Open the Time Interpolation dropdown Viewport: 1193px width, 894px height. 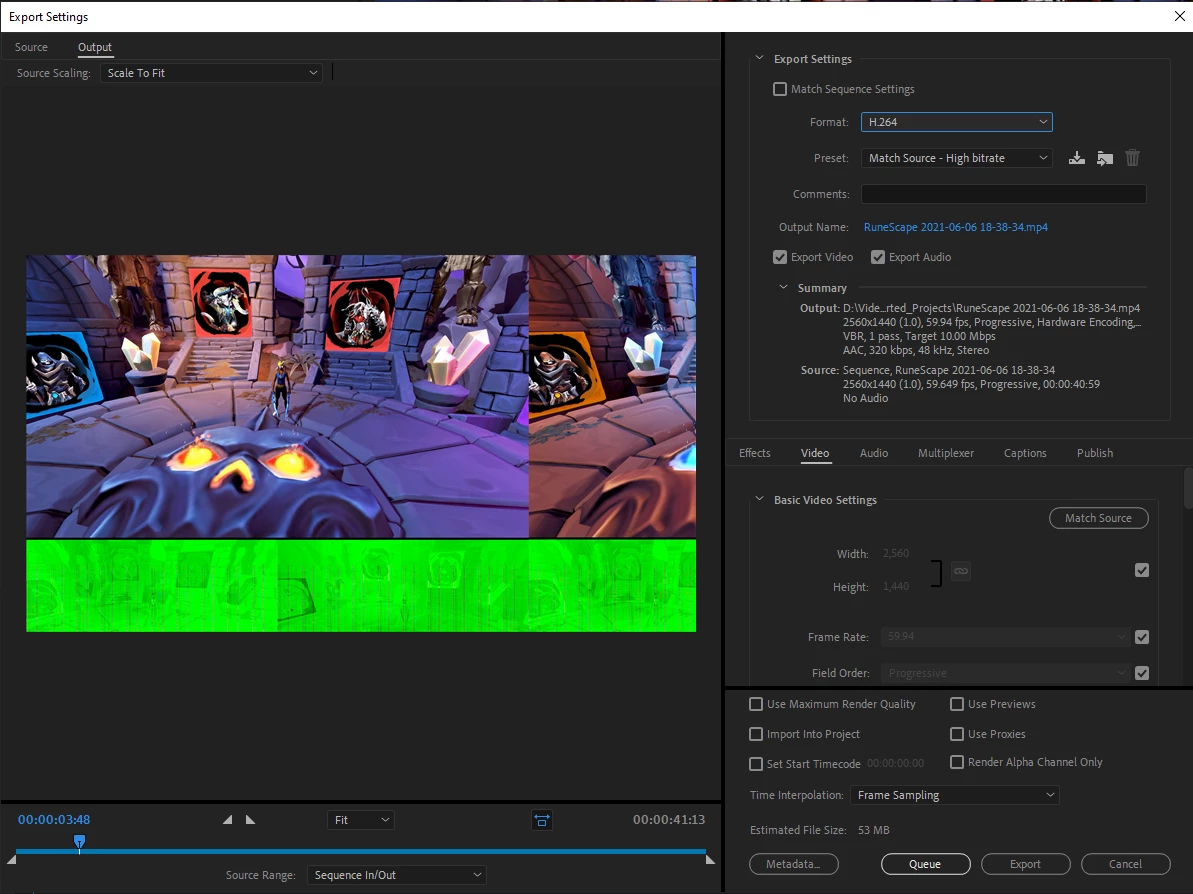point(955,795)
